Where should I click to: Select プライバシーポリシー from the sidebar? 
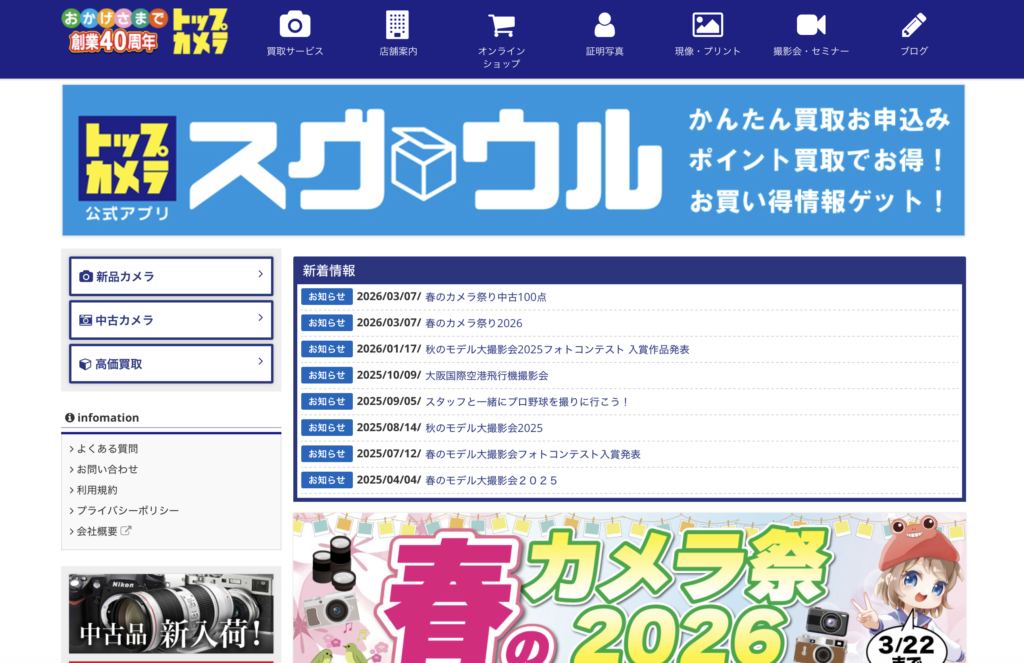click(x=128, y=511)
